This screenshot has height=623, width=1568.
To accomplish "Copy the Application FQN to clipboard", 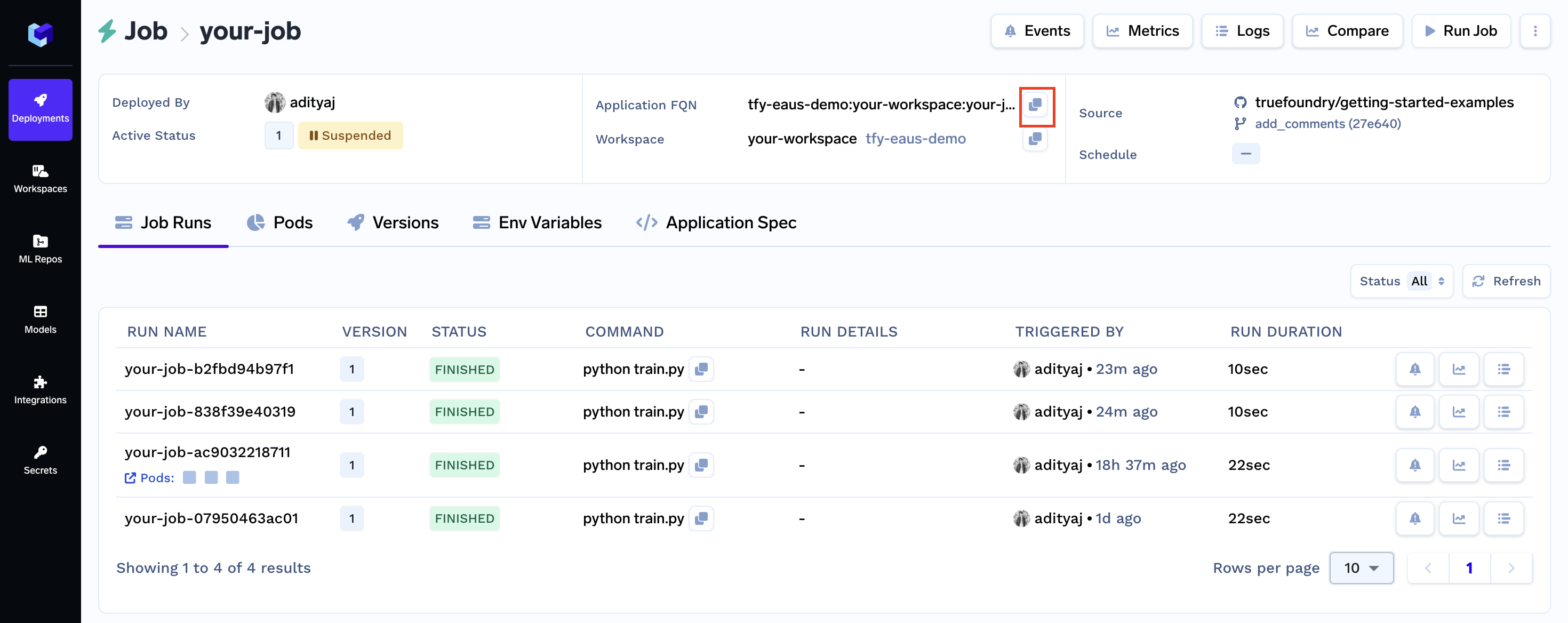I will [1035, 106].
